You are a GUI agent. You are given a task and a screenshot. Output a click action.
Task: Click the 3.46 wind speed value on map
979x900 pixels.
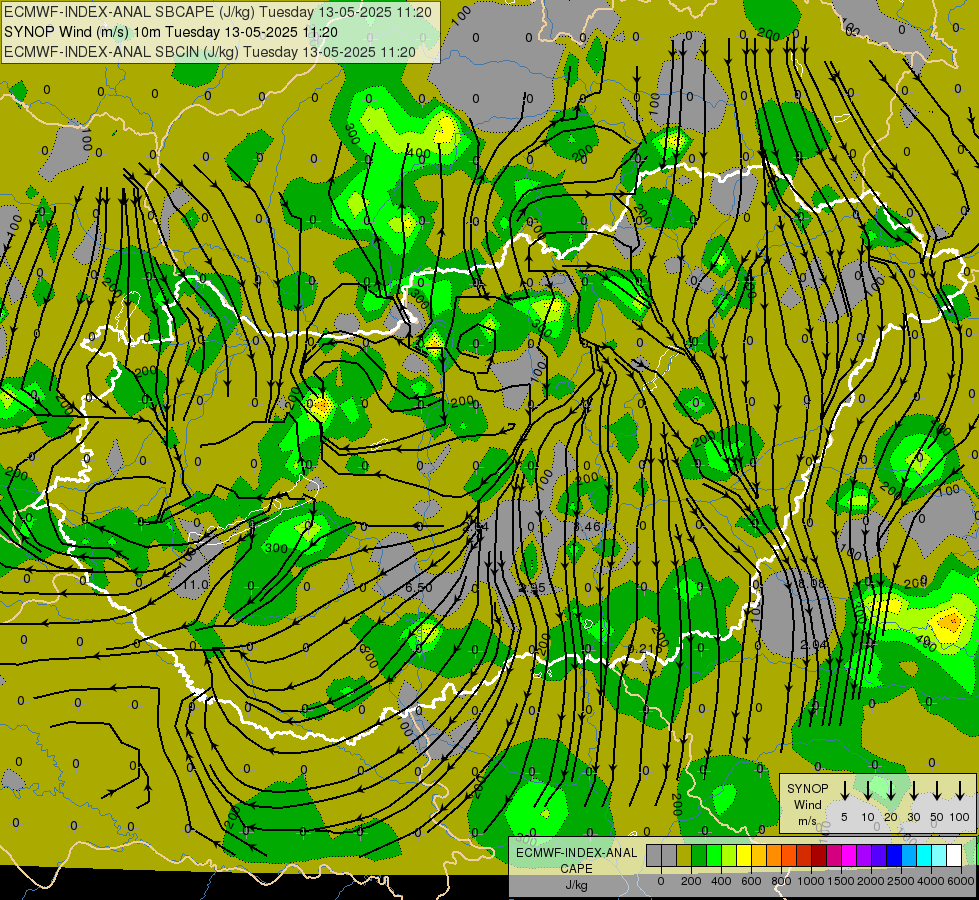(x=588, y=527)
